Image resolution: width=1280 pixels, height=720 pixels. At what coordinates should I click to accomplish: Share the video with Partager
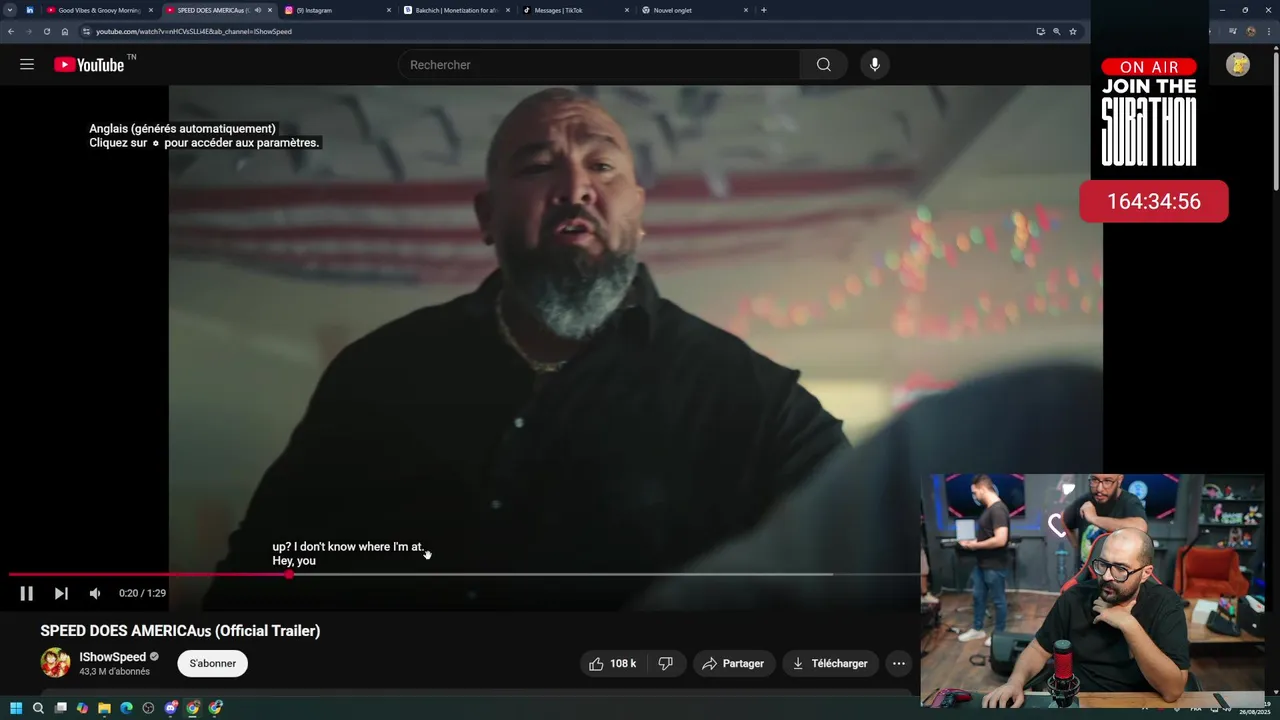coord(733,663)
